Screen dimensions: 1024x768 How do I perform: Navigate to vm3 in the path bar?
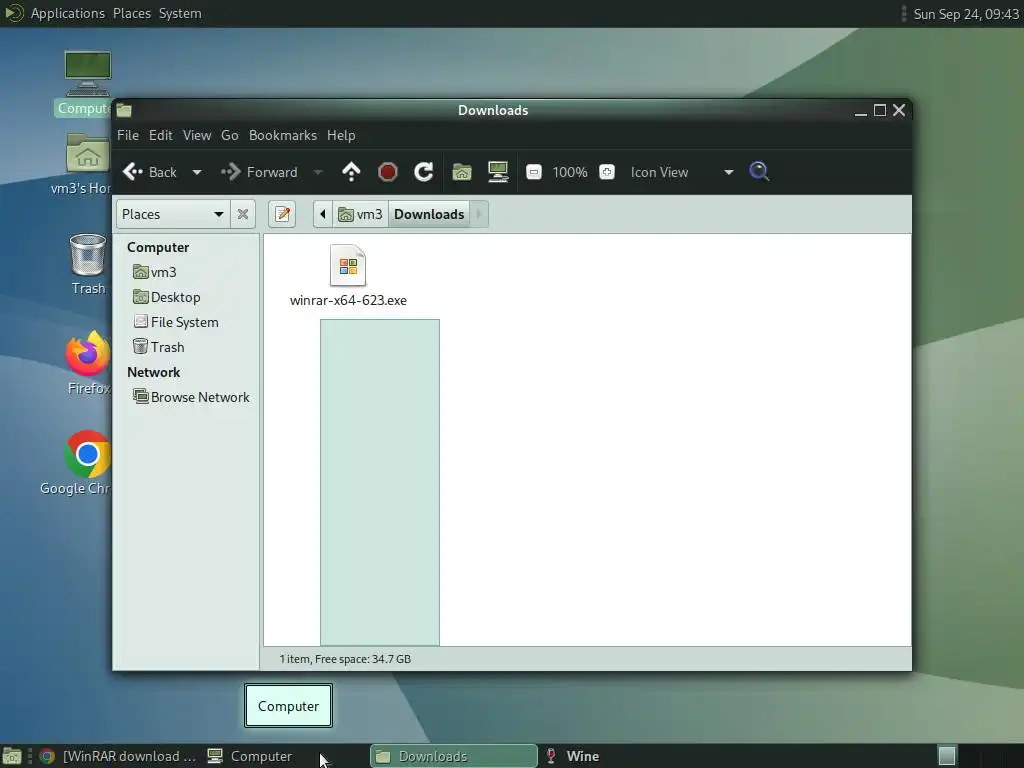coord(360,214)
